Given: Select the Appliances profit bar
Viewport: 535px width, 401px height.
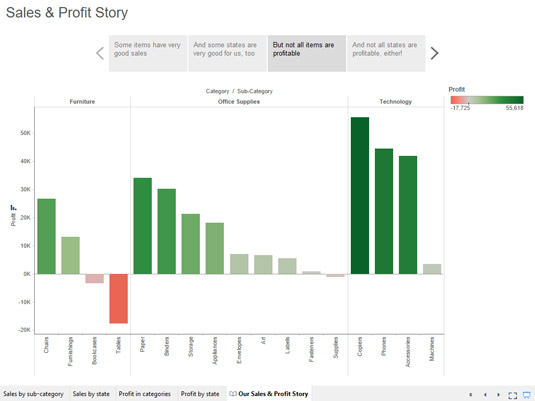Looking at the screenshot, I should pos(215,248).
